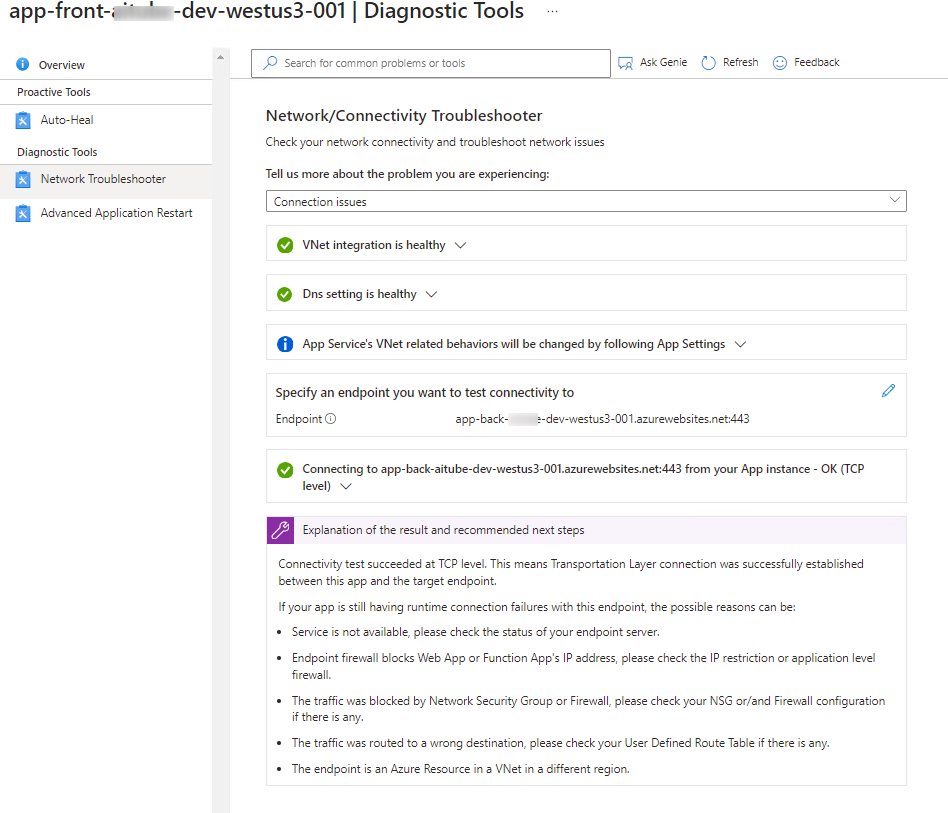Click the explanation wrench icon
This screenshot has width=948, height=813.
coord(282,530)
